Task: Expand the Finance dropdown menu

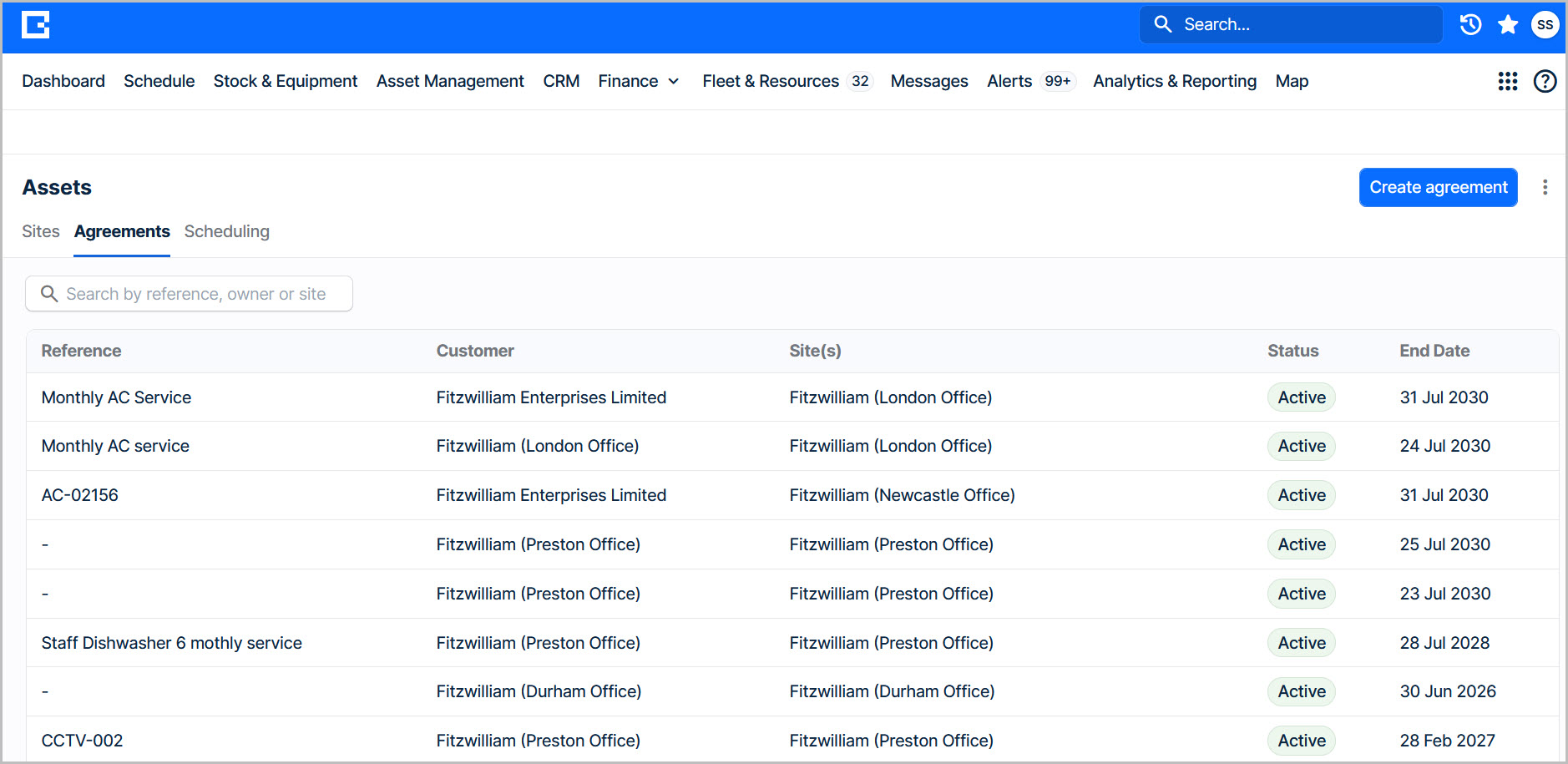Action: point(639,81)
